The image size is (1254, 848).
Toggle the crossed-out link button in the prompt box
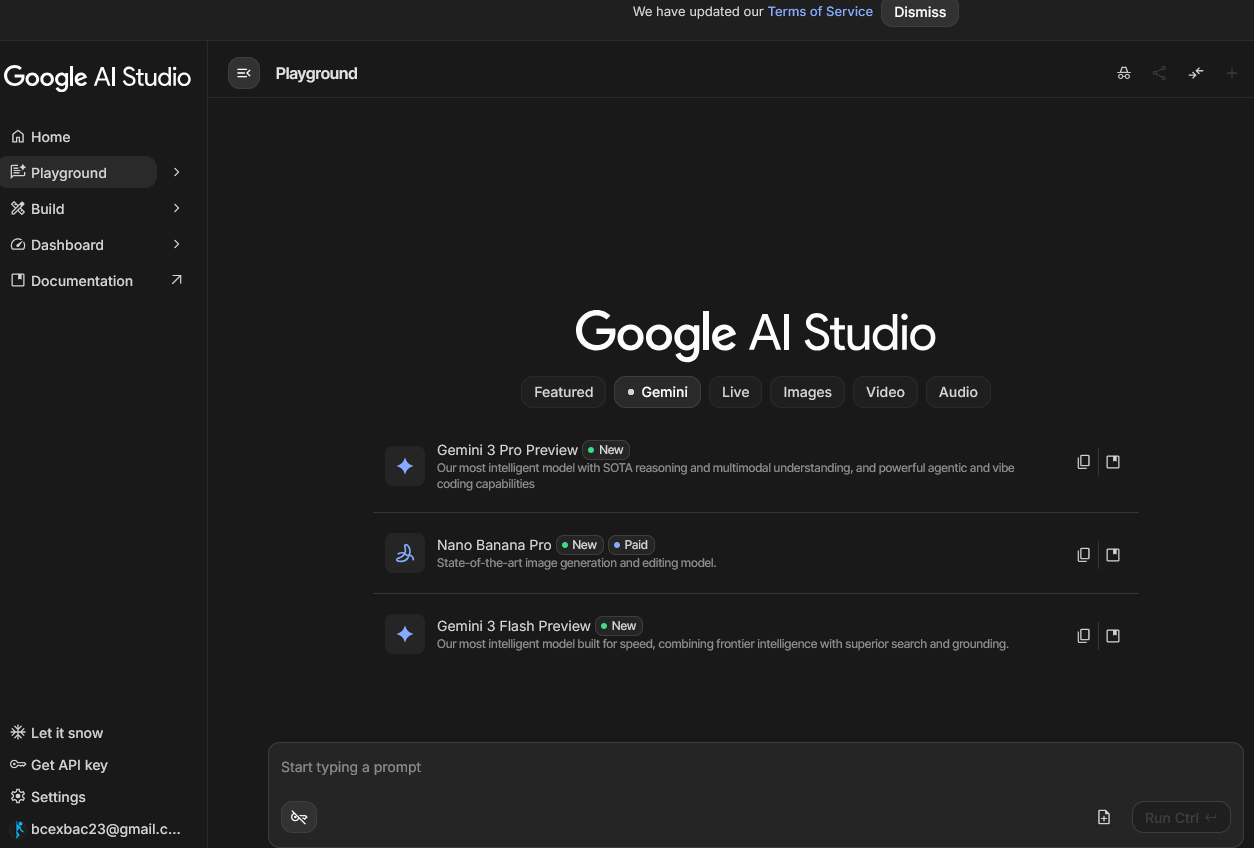coord(298,817)
